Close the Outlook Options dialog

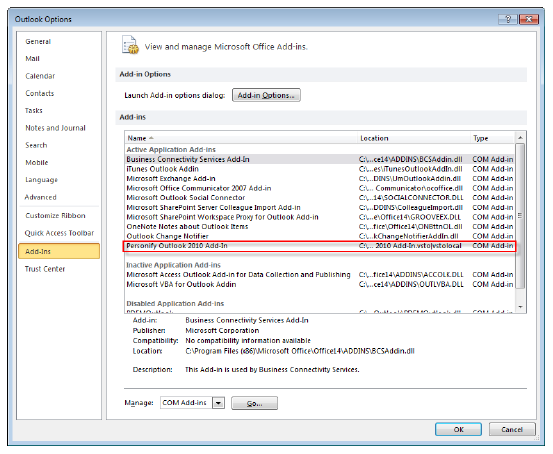point(528,19)
